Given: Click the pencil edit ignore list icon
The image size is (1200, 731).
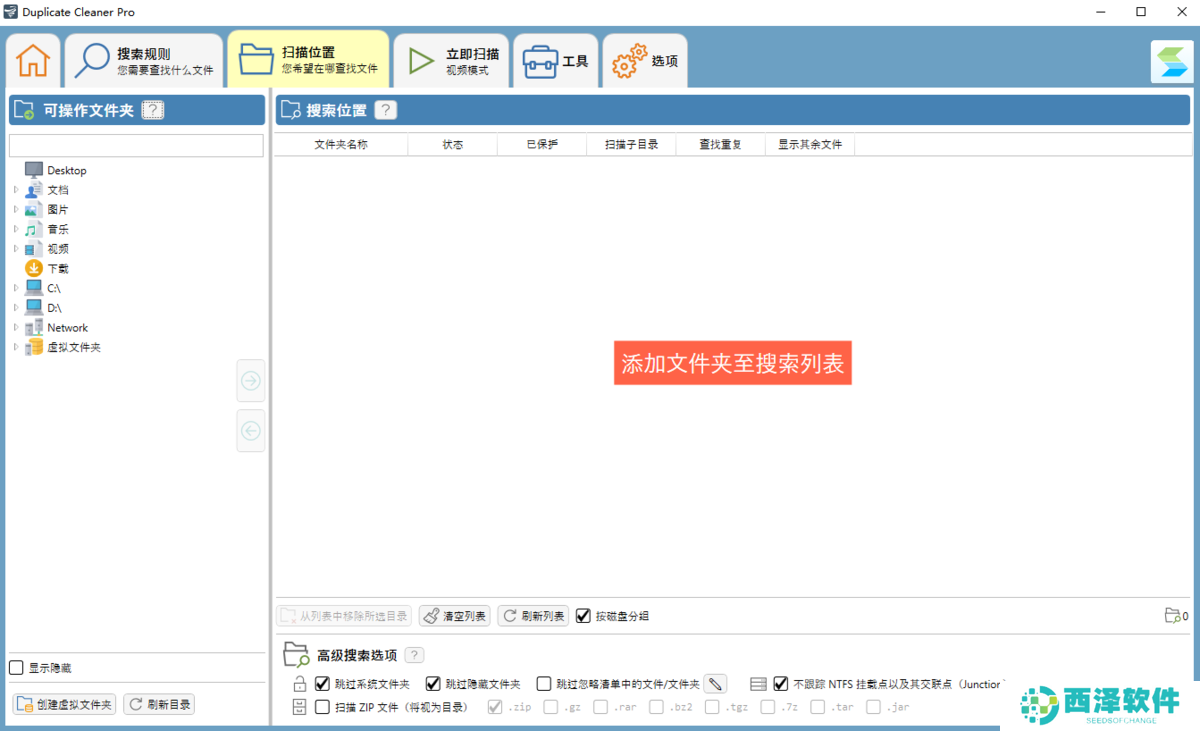Looking at the screenshot, I should (715, 684).
